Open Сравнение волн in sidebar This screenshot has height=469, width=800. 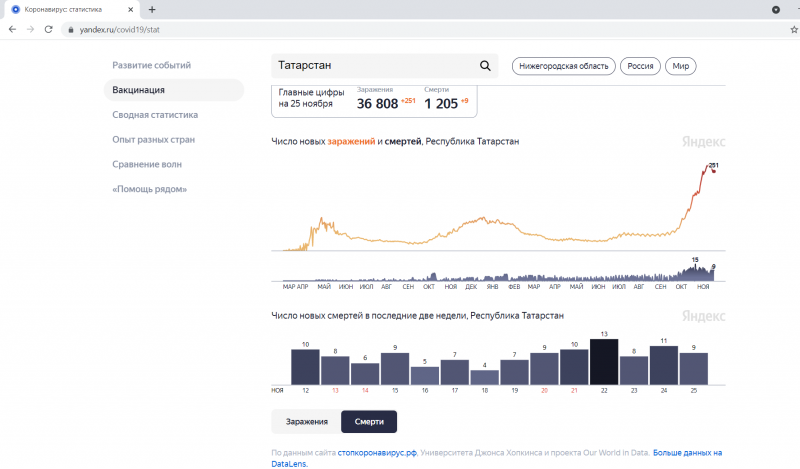[x=147, y=164]
